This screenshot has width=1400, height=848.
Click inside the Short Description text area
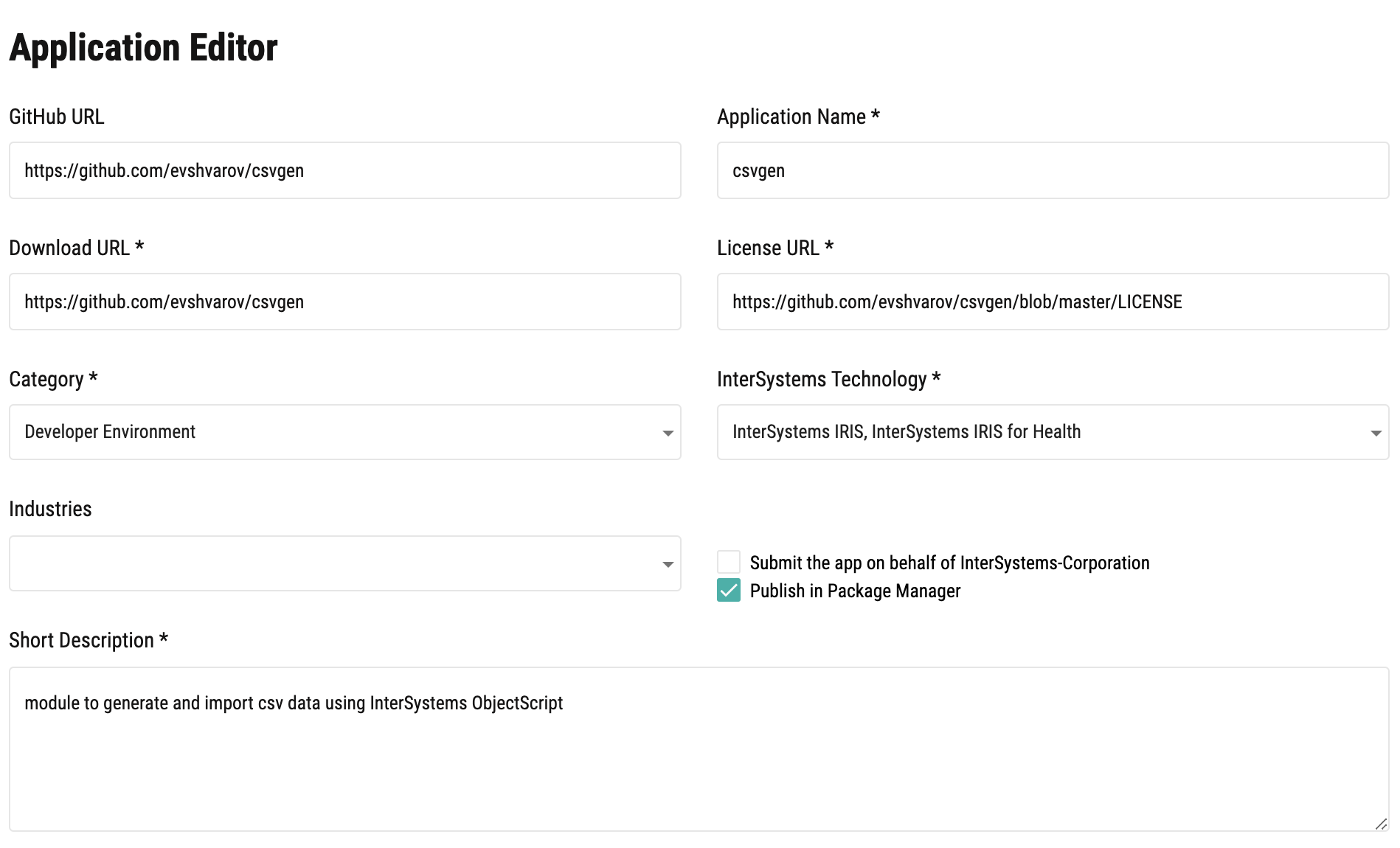pos(699,749)
